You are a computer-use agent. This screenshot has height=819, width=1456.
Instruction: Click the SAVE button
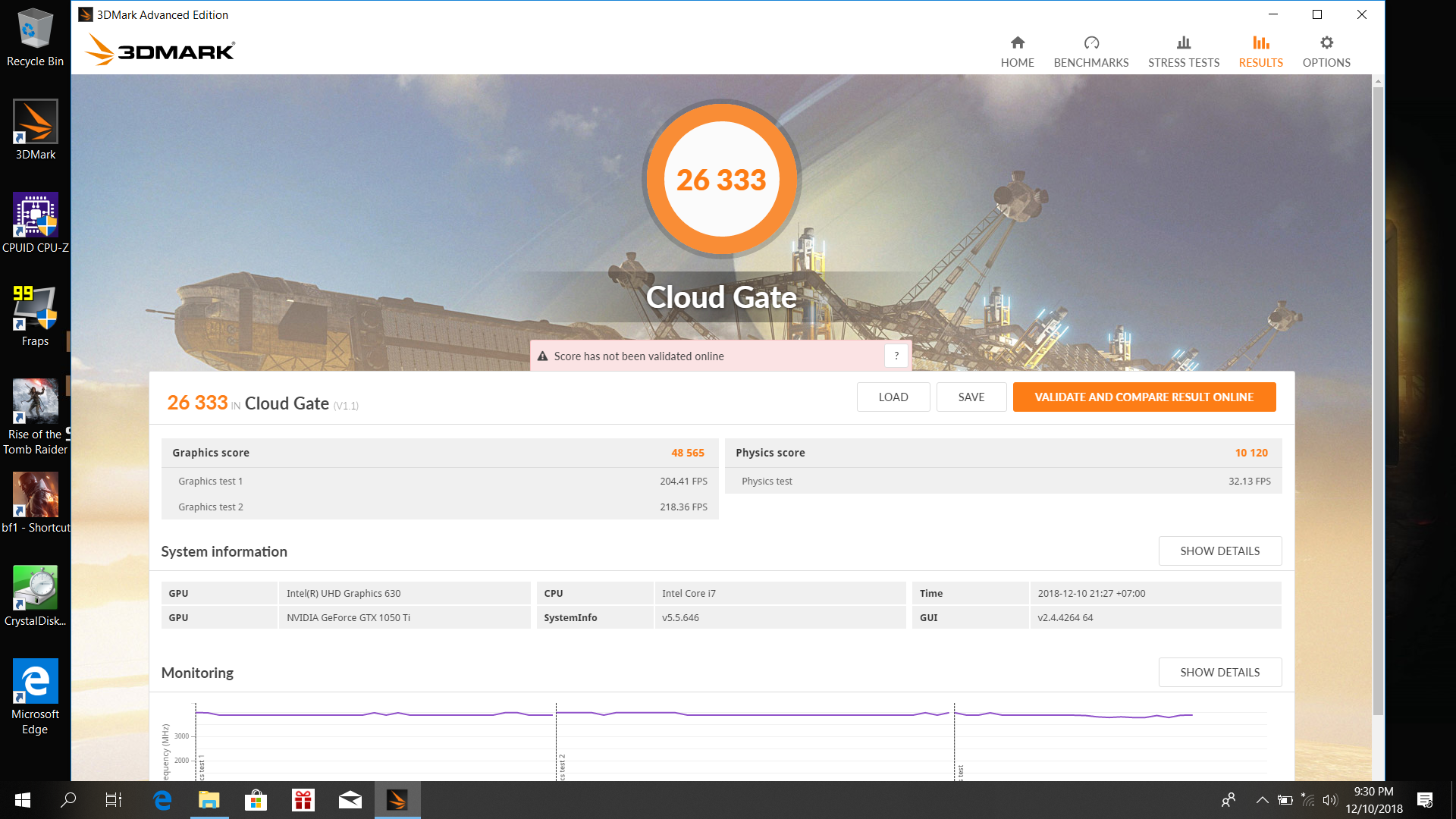pos(971,397)
